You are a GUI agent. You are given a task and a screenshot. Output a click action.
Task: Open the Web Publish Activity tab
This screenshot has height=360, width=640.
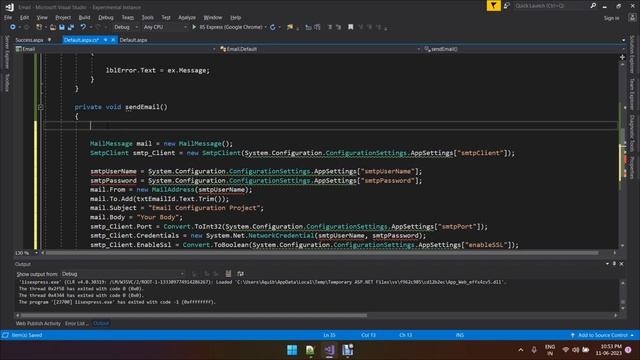(38, 323)
